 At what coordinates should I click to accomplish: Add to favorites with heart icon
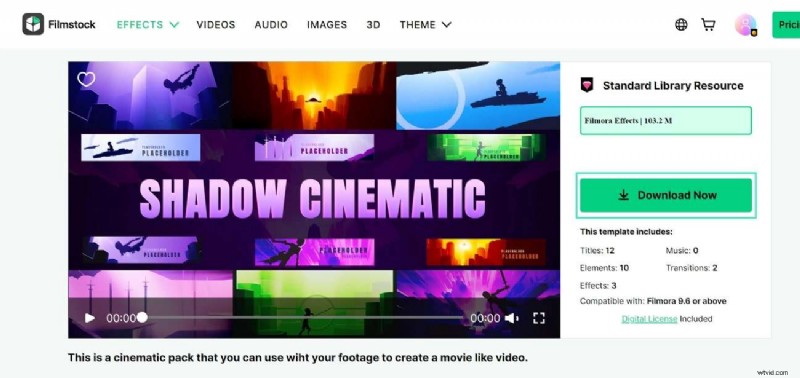[86, 79]
